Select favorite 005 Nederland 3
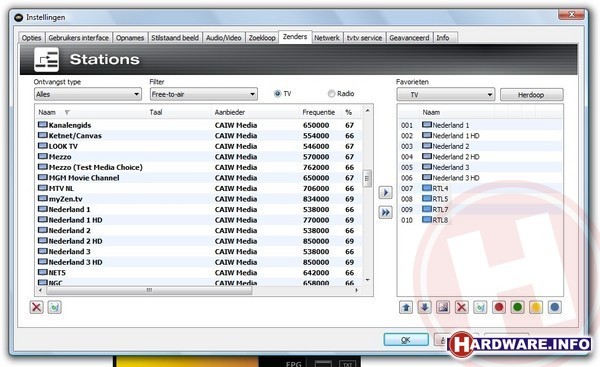The image size is (600, 367). click(x=480, y=167)
